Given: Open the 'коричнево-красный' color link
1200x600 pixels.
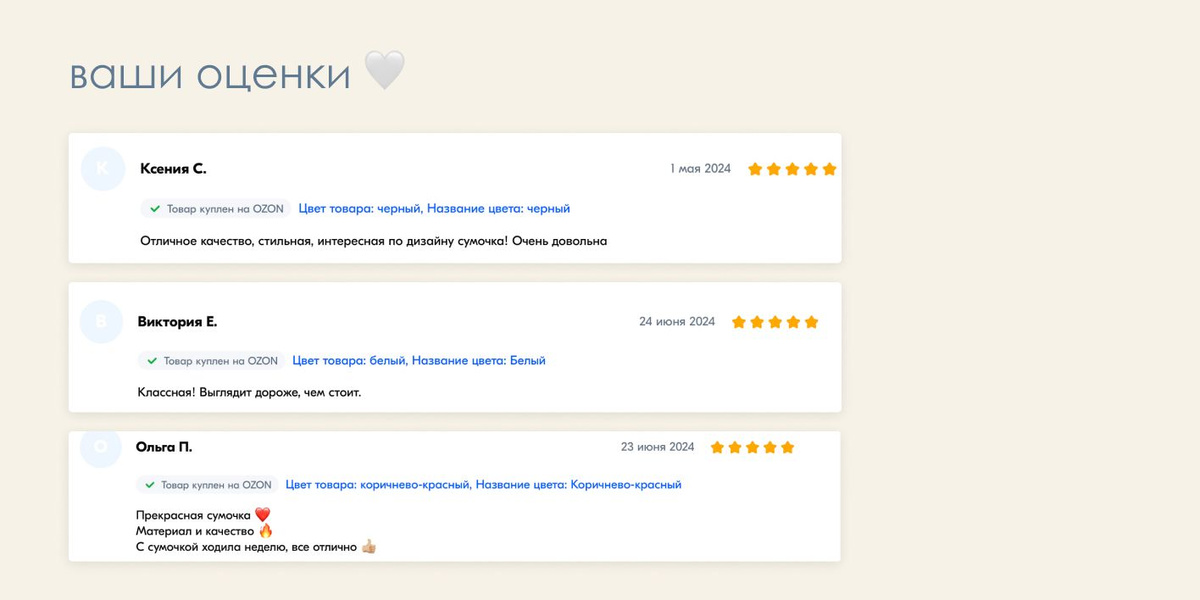Looking at the screenshot, I should point(378,484).
